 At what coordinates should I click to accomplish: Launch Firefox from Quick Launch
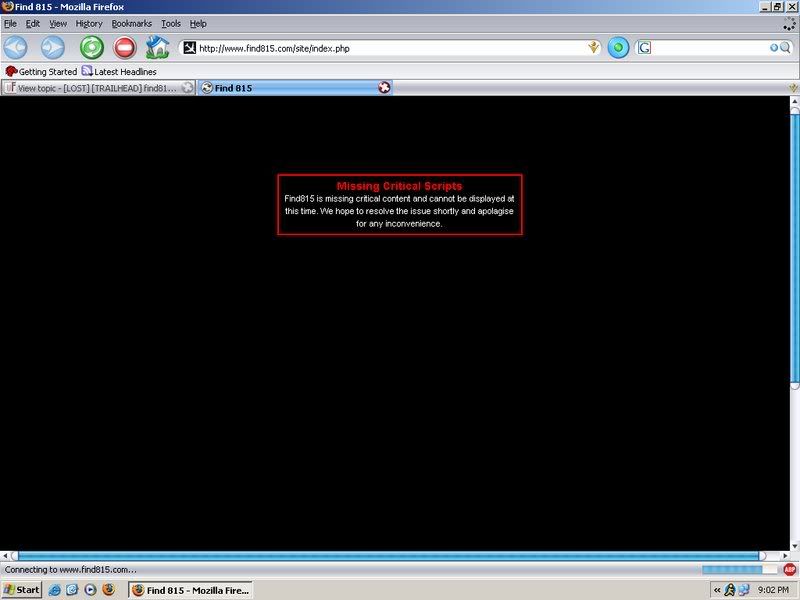pos(109,590)
